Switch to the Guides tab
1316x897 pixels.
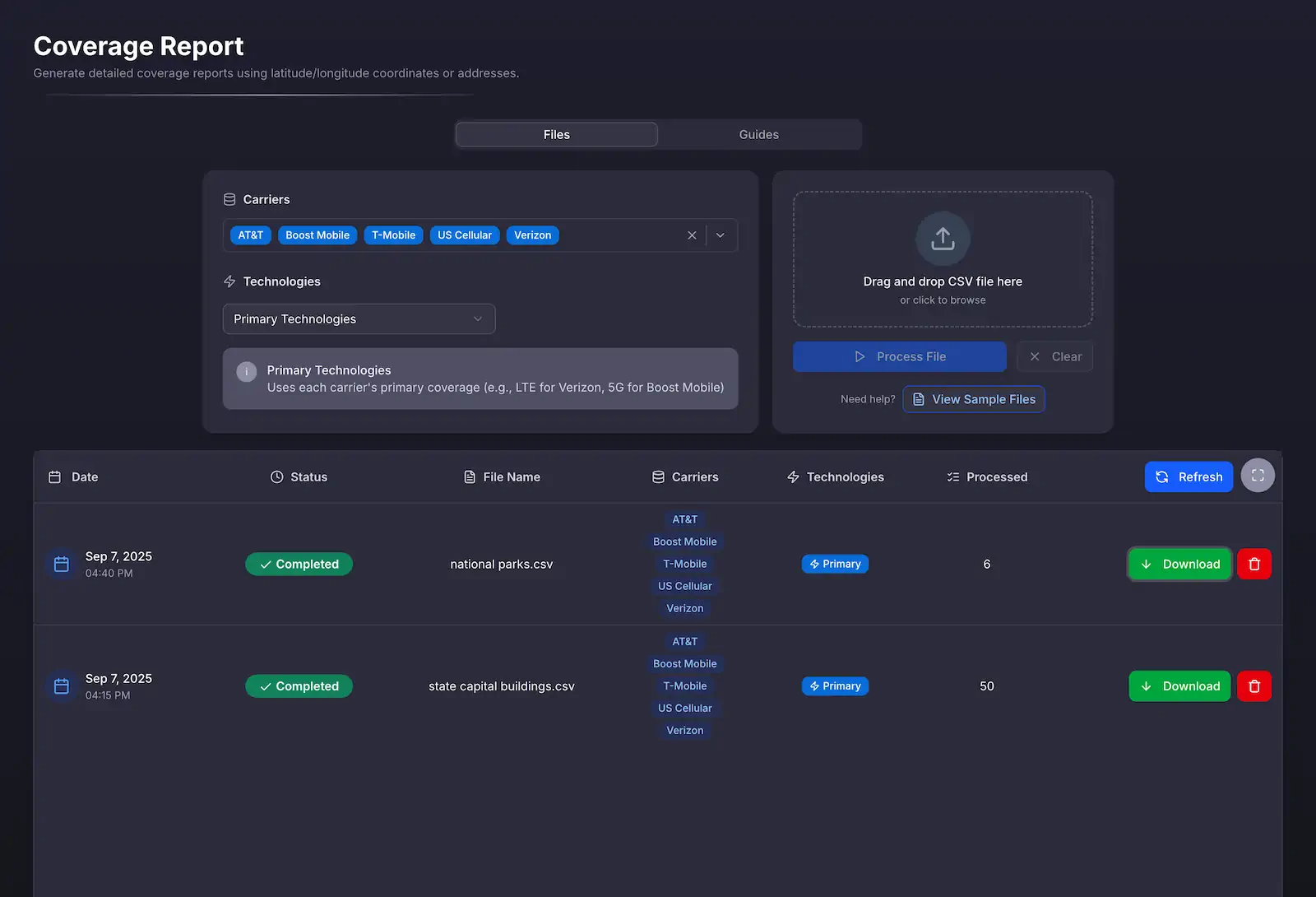point(758,134)
